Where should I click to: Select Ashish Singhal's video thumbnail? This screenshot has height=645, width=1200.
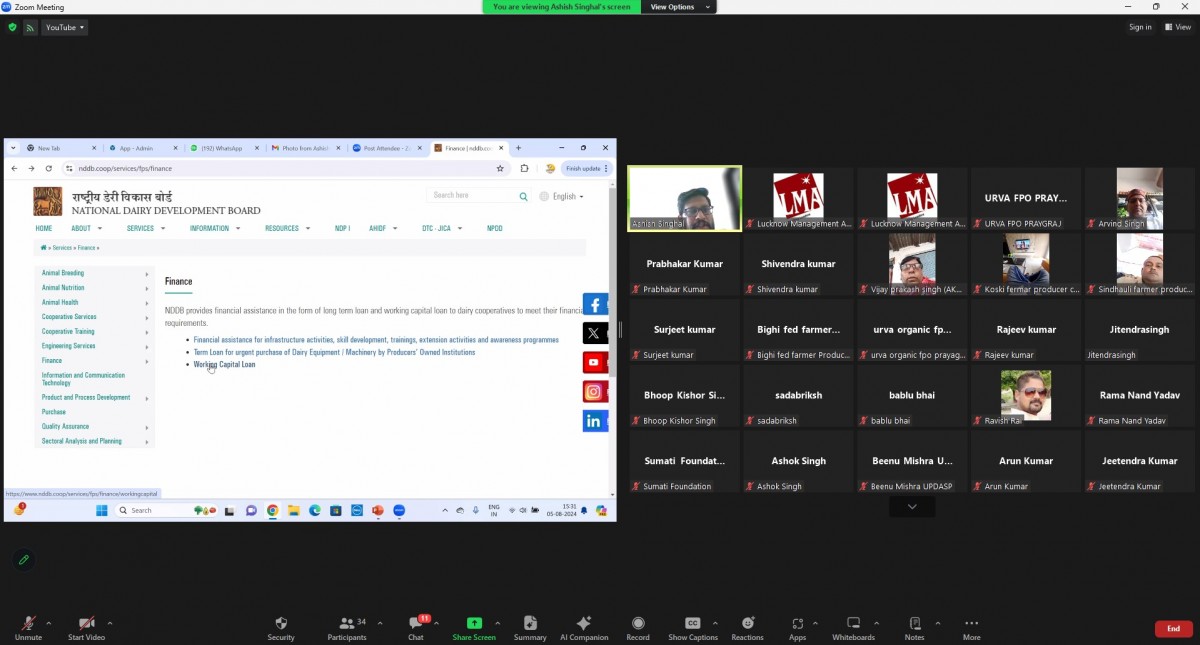[685, 198]
